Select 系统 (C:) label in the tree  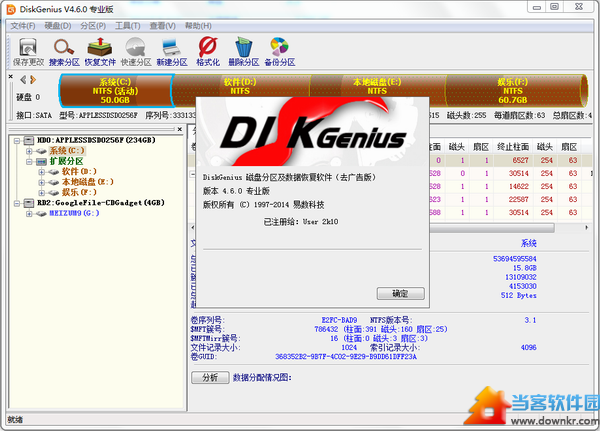tap(67, 151)
